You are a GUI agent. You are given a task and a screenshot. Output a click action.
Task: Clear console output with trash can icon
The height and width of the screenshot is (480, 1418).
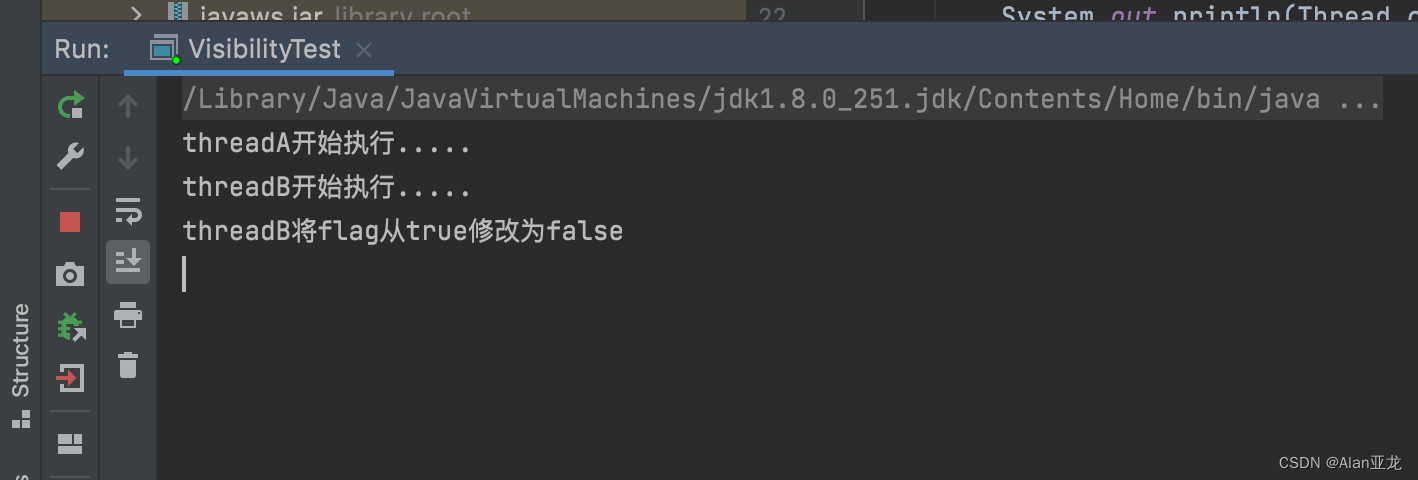click(x=128, y=365)
